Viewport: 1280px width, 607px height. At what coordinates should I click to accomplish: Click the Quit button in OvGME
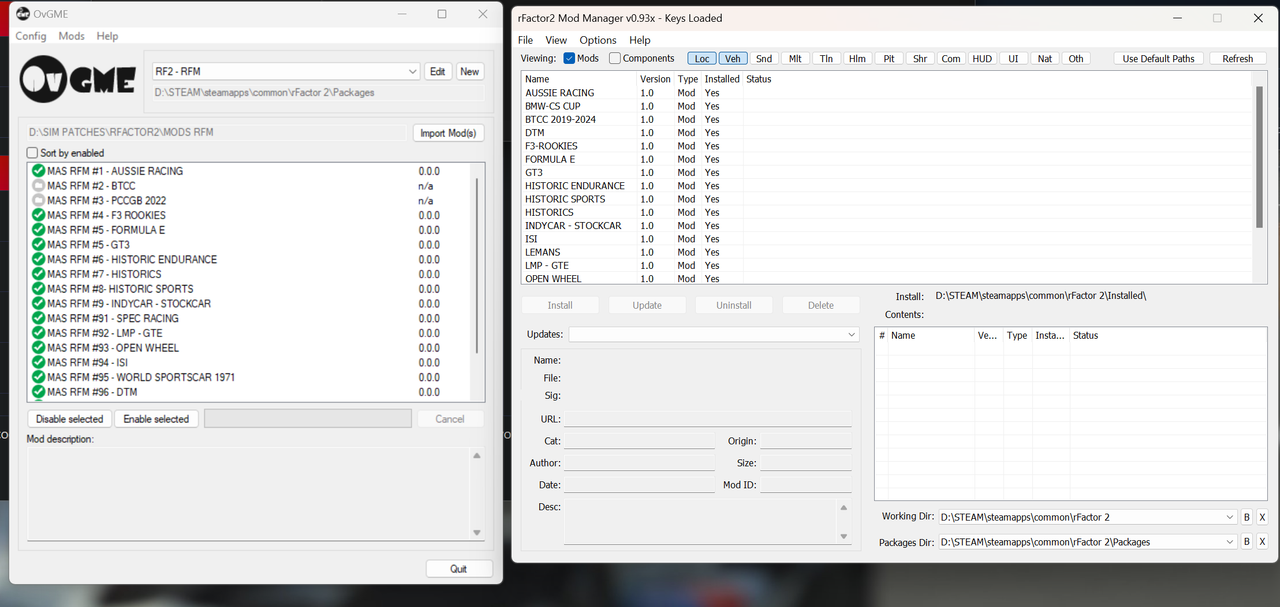click(x=458, y=569)
